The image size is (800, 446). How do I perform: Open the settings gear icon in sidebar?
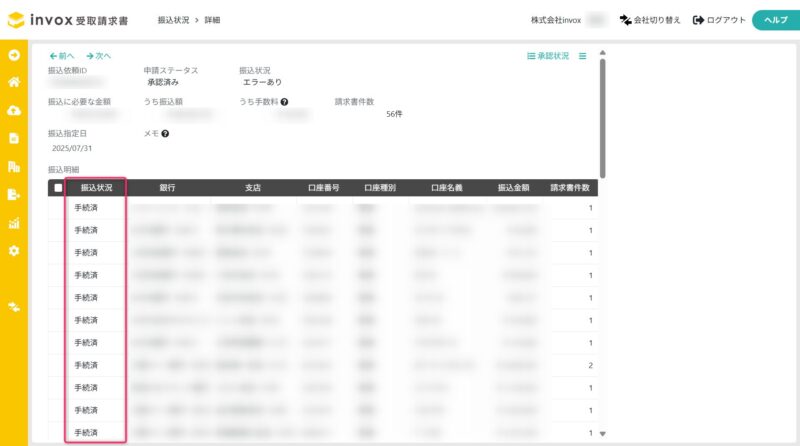click(14, 251)
